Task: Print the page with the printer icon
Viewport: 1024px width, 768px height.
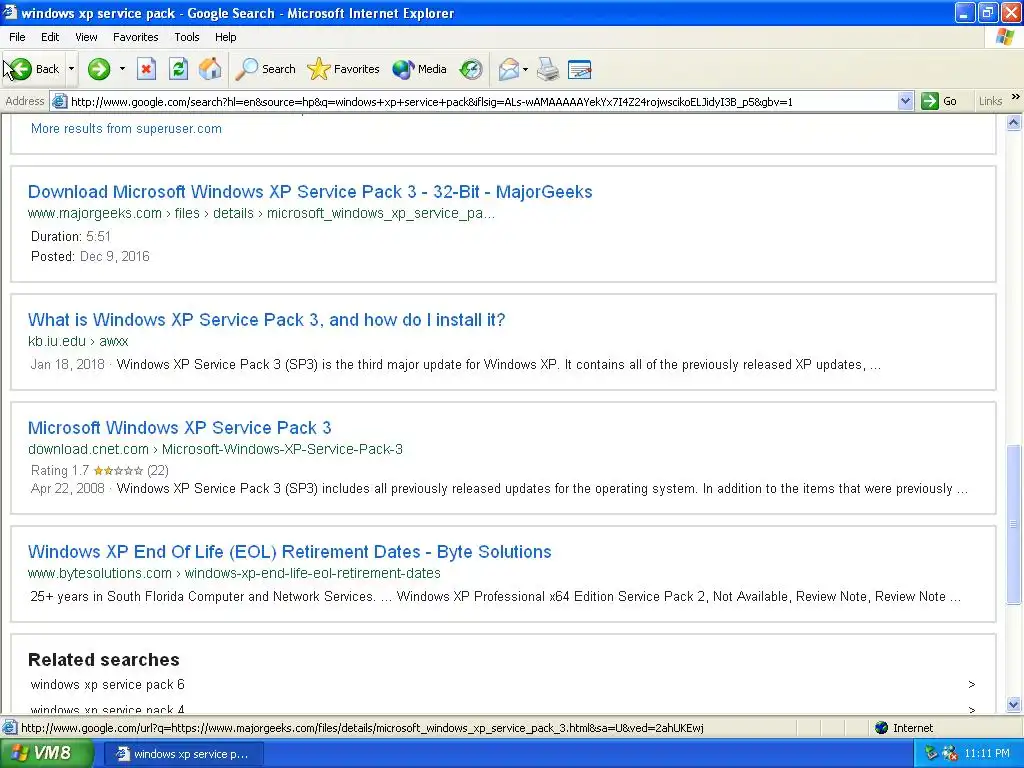Action: pyautogui.click(x=548, y=69)
